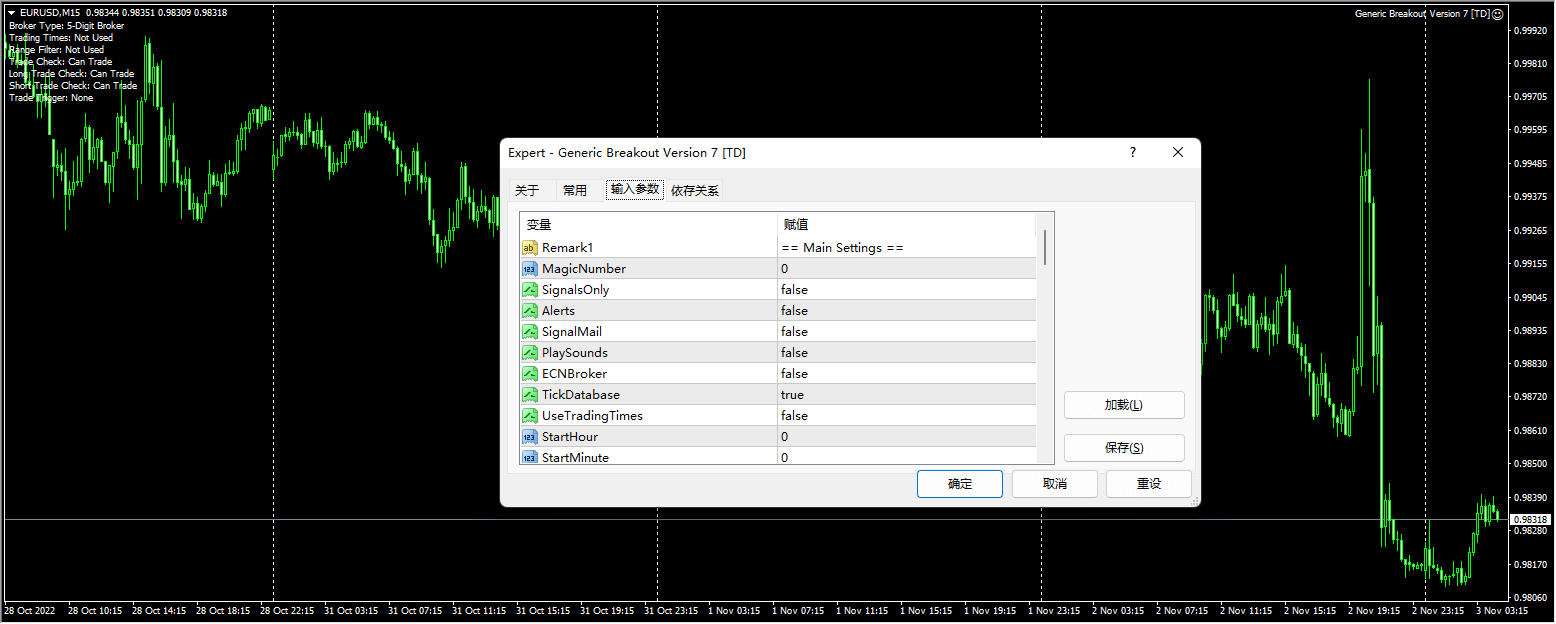Image resolution: width=1556 pixels, height=624 pixels.
Task: Select the SignalsOnly boolean icon
Action: tap(530, 290)
